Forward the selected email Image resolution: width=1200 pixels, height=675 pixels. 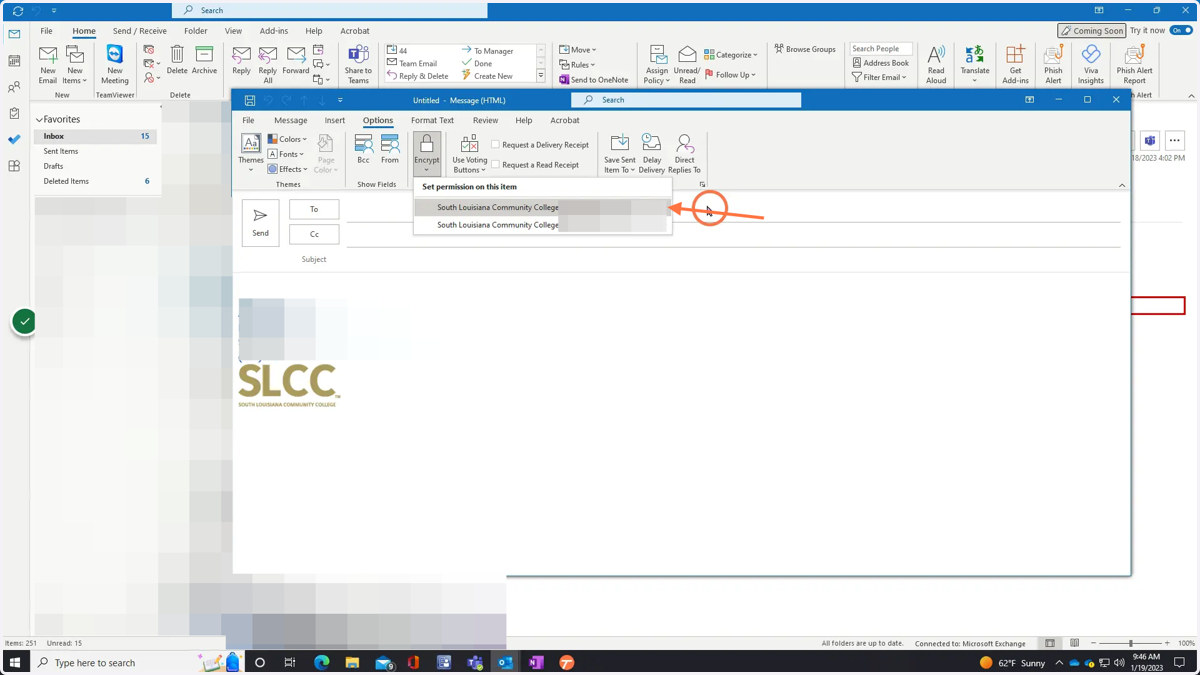point(296,60)
